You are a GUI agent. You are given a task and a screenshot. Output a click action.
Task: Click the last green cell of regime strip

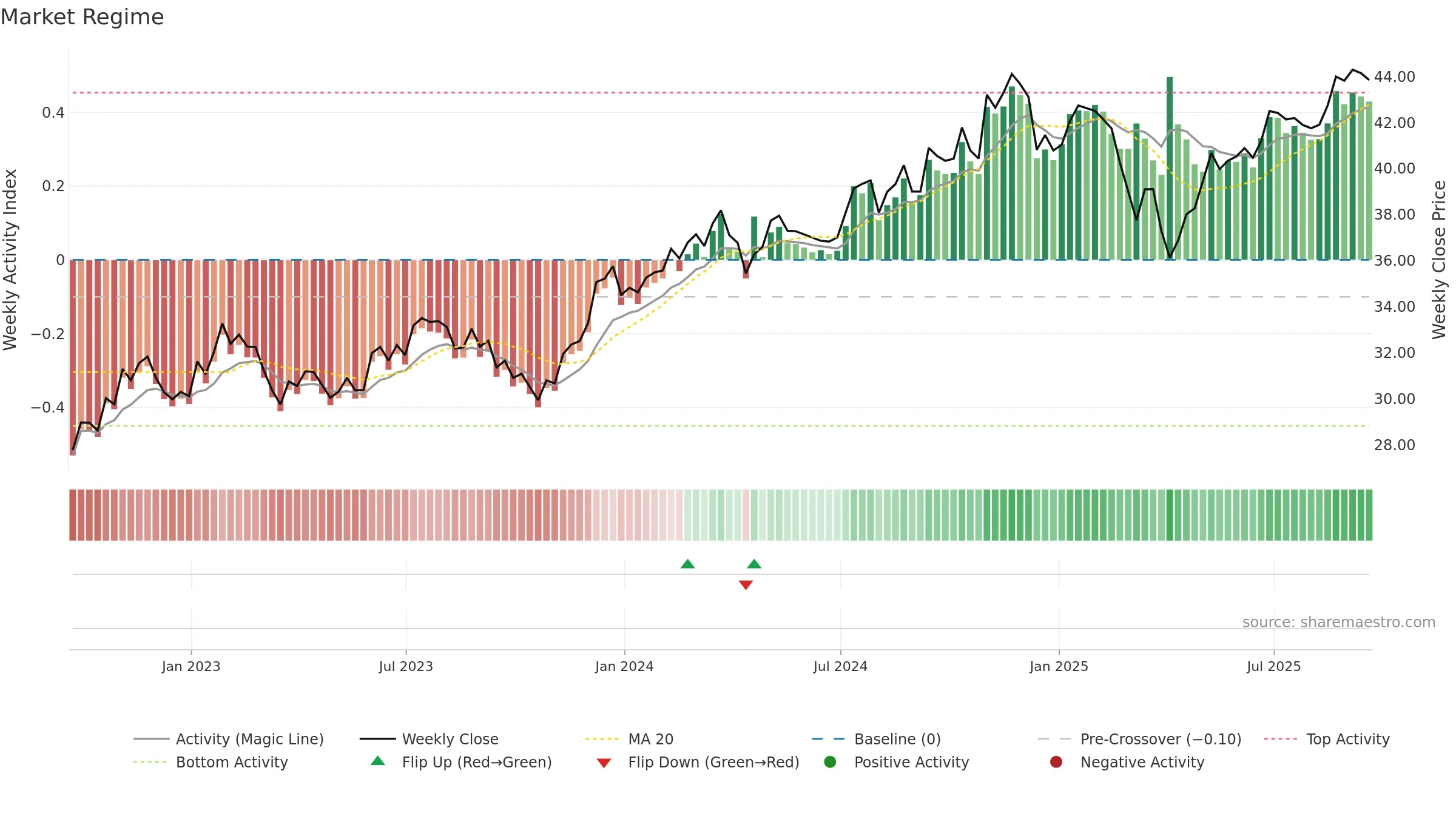pyautogui.click(x=1369, y=515)
